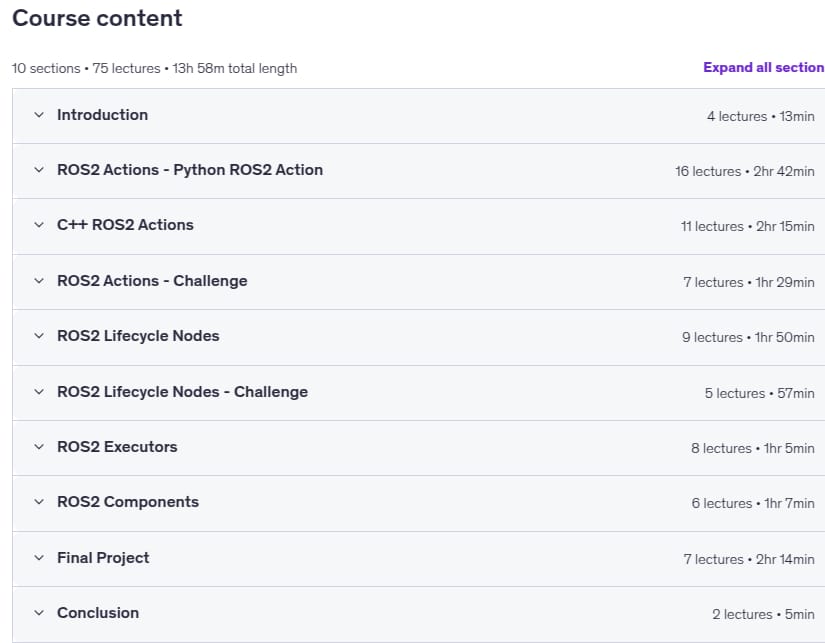Expand the Conclusion section chevron
Image resolution: width=825 pixels, height=643 pixels.
(x=39, y=612)
